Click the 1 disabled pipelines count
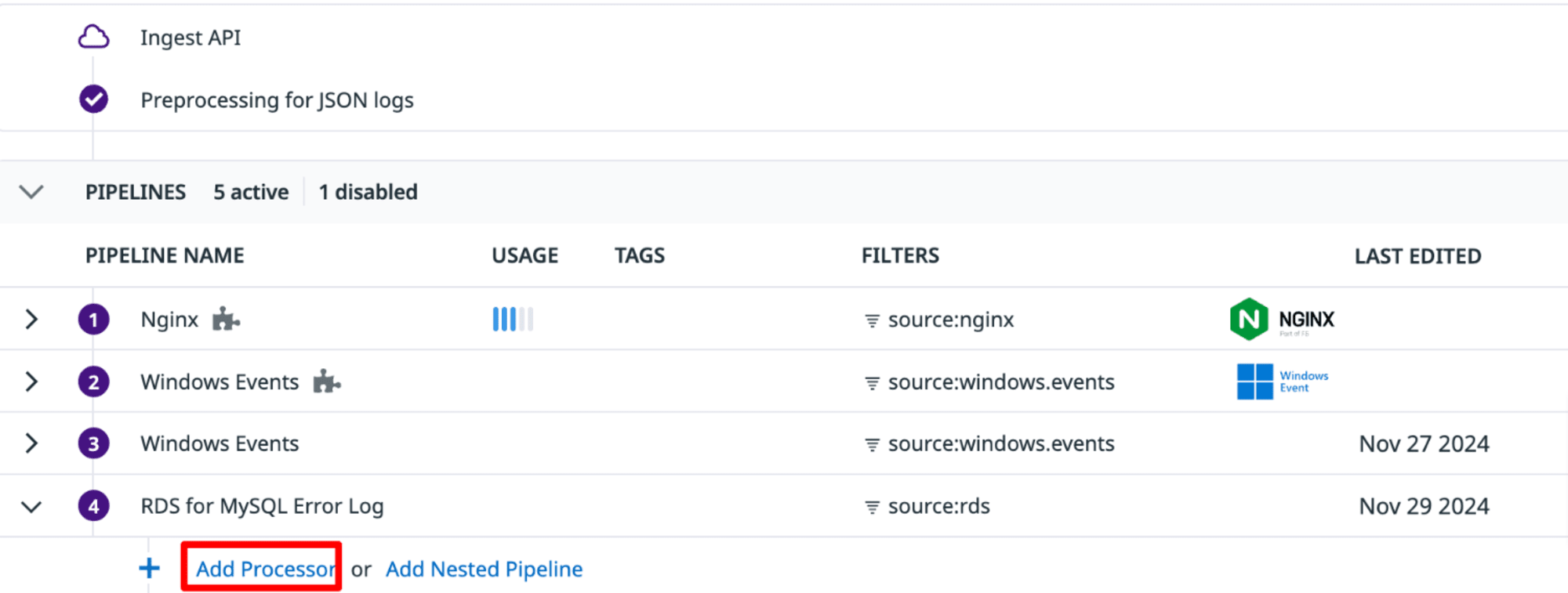The height and width of the screenshot is (593, 1568). (368, 192)
